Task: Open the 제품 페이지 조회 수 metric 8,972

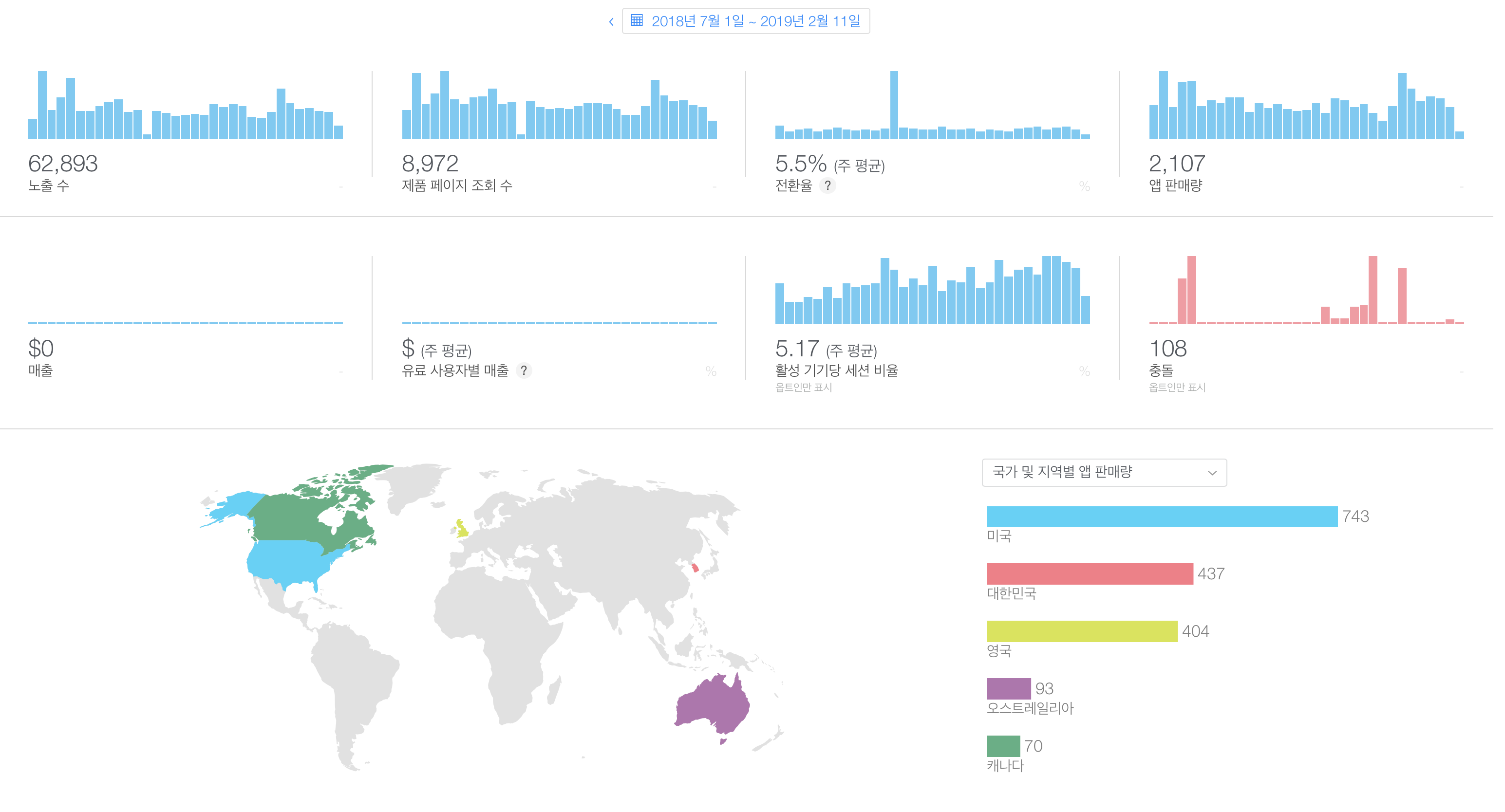Action: coord(430,164)
